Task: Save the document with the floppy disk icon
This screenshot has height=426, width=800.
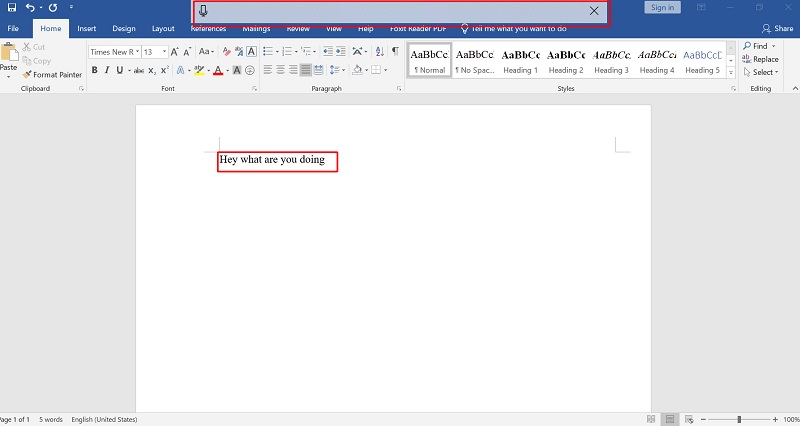Action: 12,7
